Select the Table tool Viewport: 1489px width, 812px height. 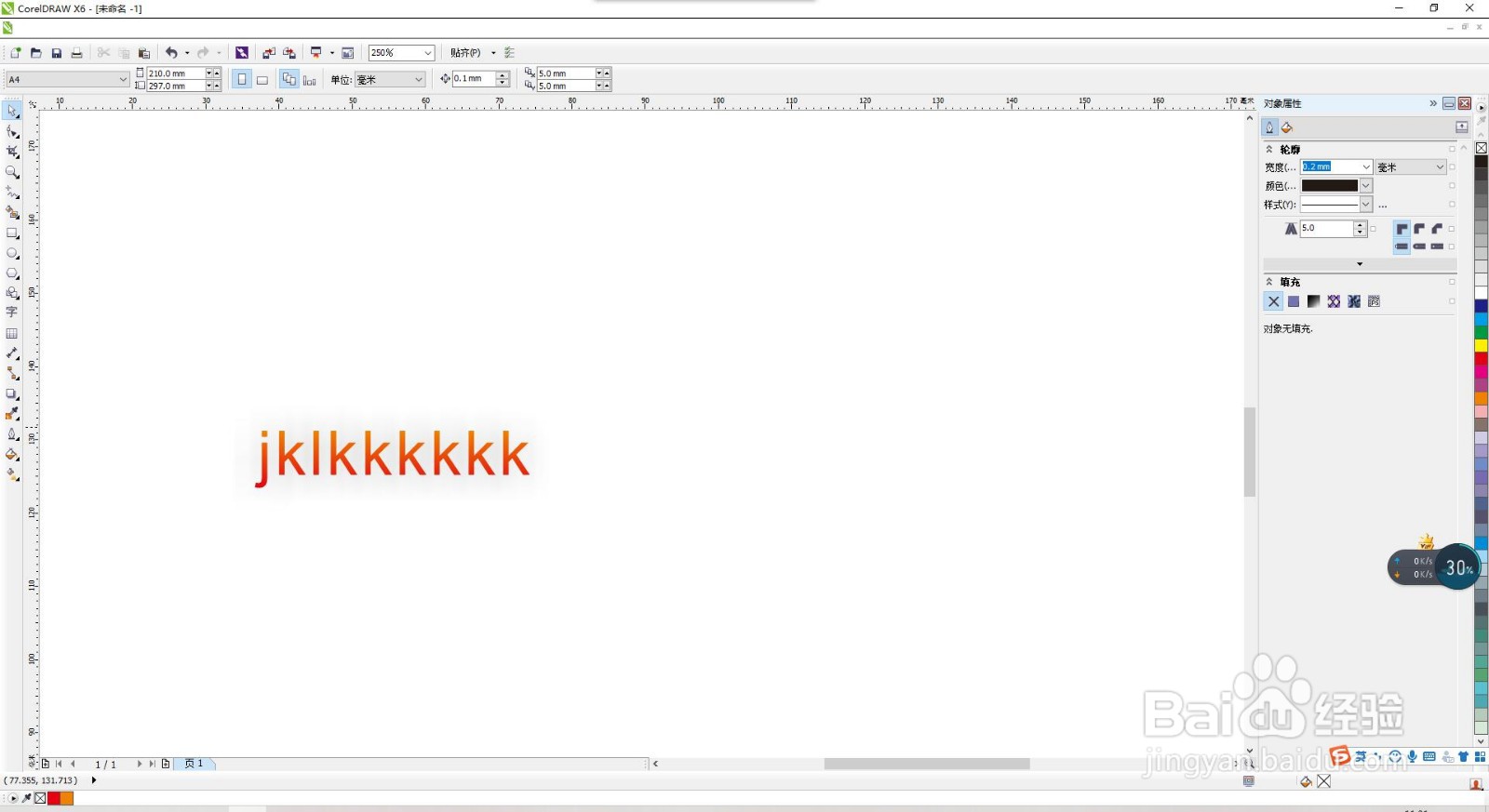[x=12, y=333]
